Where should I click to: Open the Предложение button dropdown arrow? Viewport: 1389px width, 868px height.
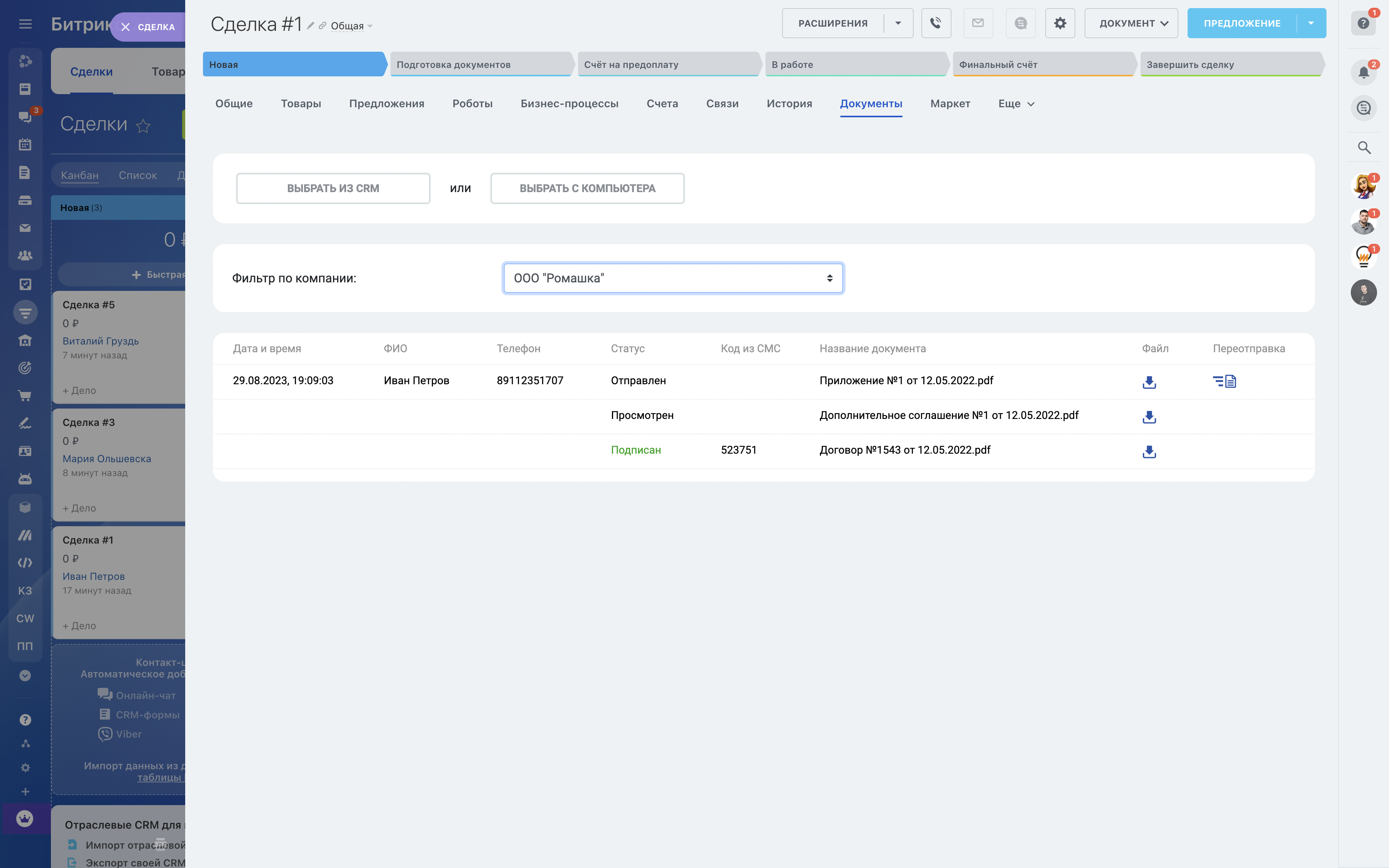pos(1311,24)
